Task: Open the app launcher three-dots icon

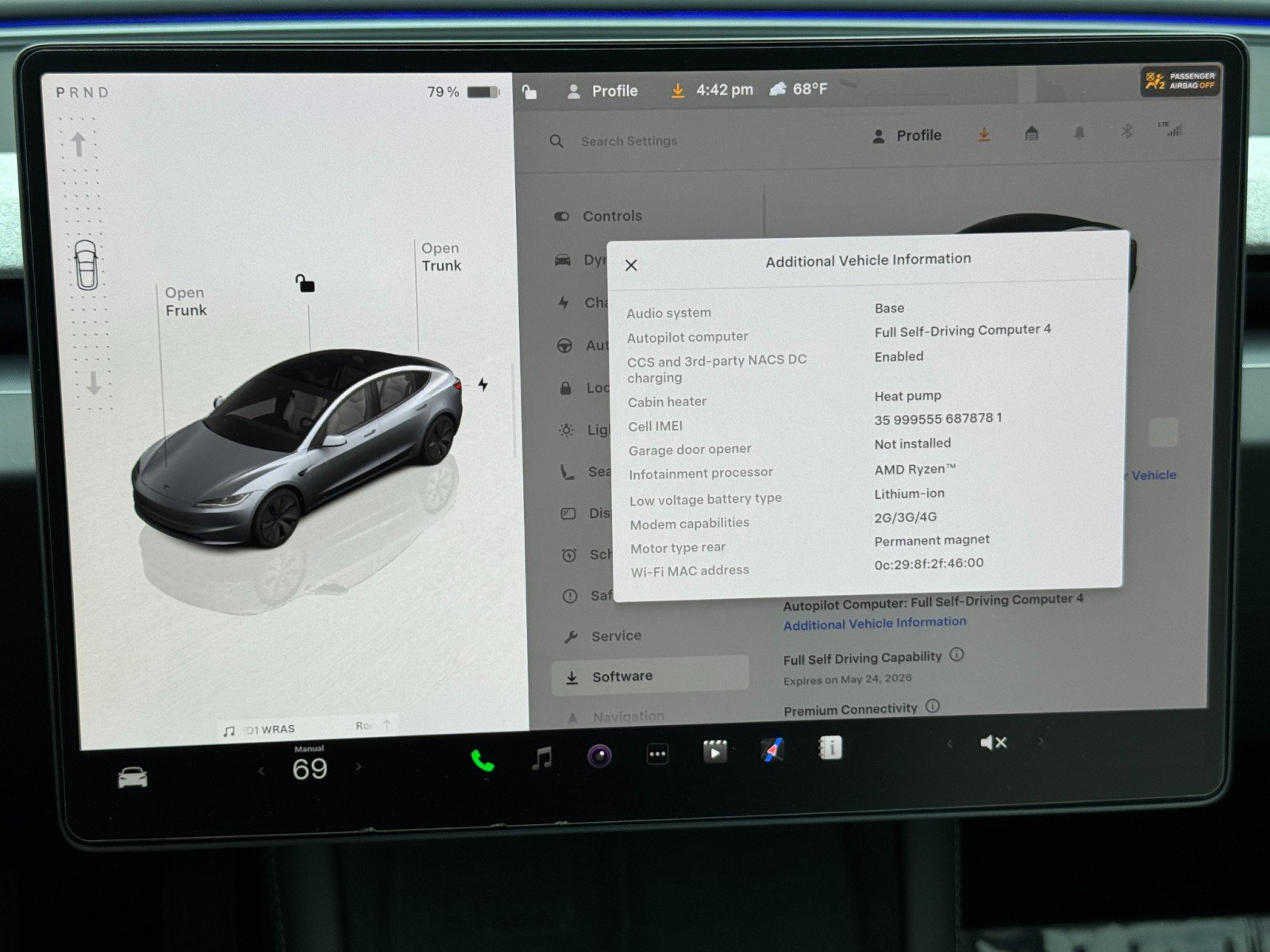Action: point(657,754)
